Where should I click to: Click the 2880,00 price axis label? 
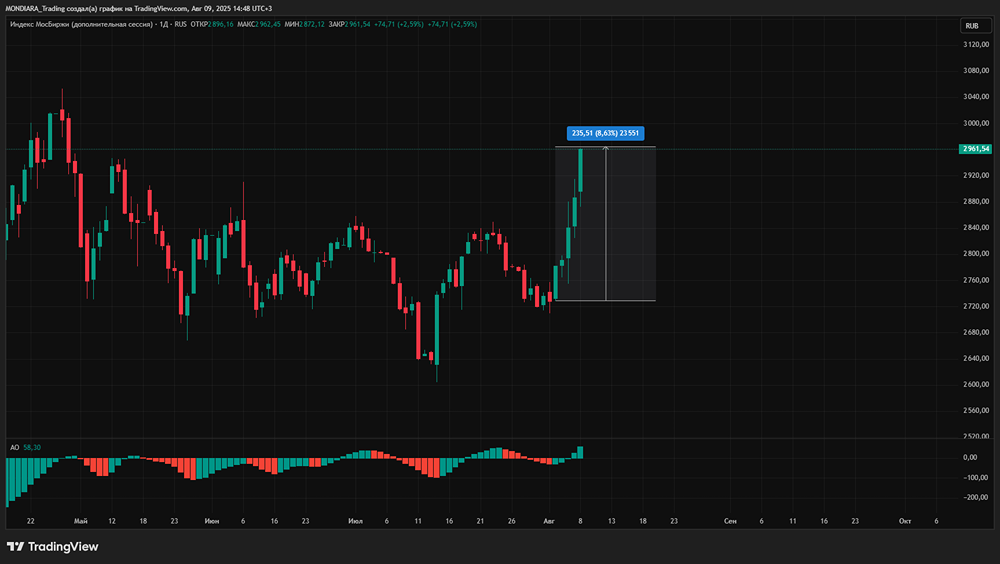(x=976, y=201)
